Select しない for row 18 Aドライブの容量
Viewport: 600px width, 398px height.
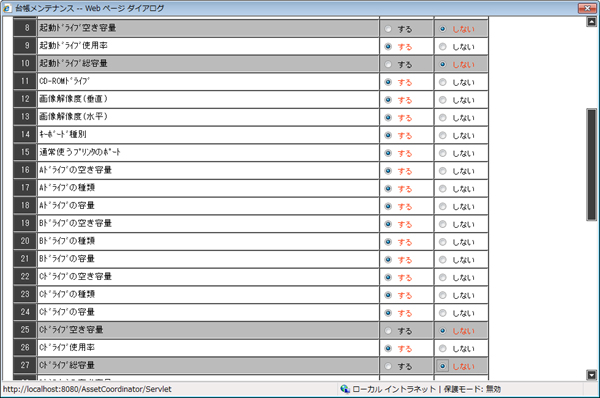tap(443, 206)
